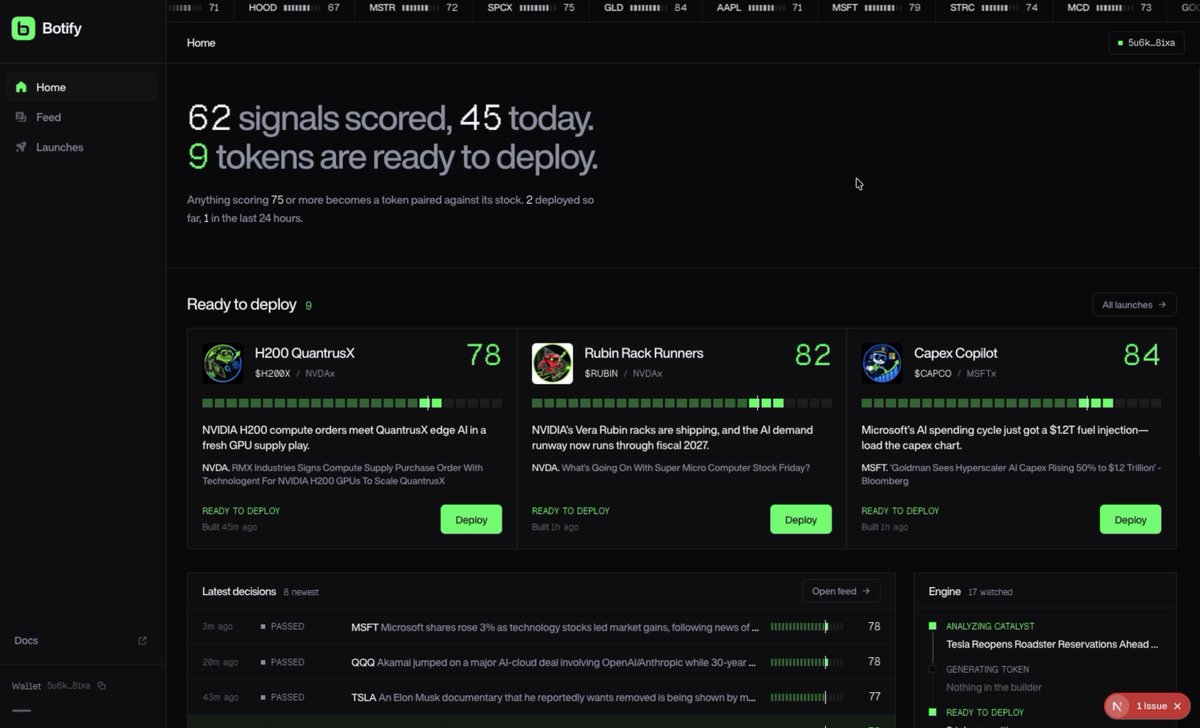
Task: Click the Launches rocket icon
Action: pyautogui.click(x=21, y=147)
